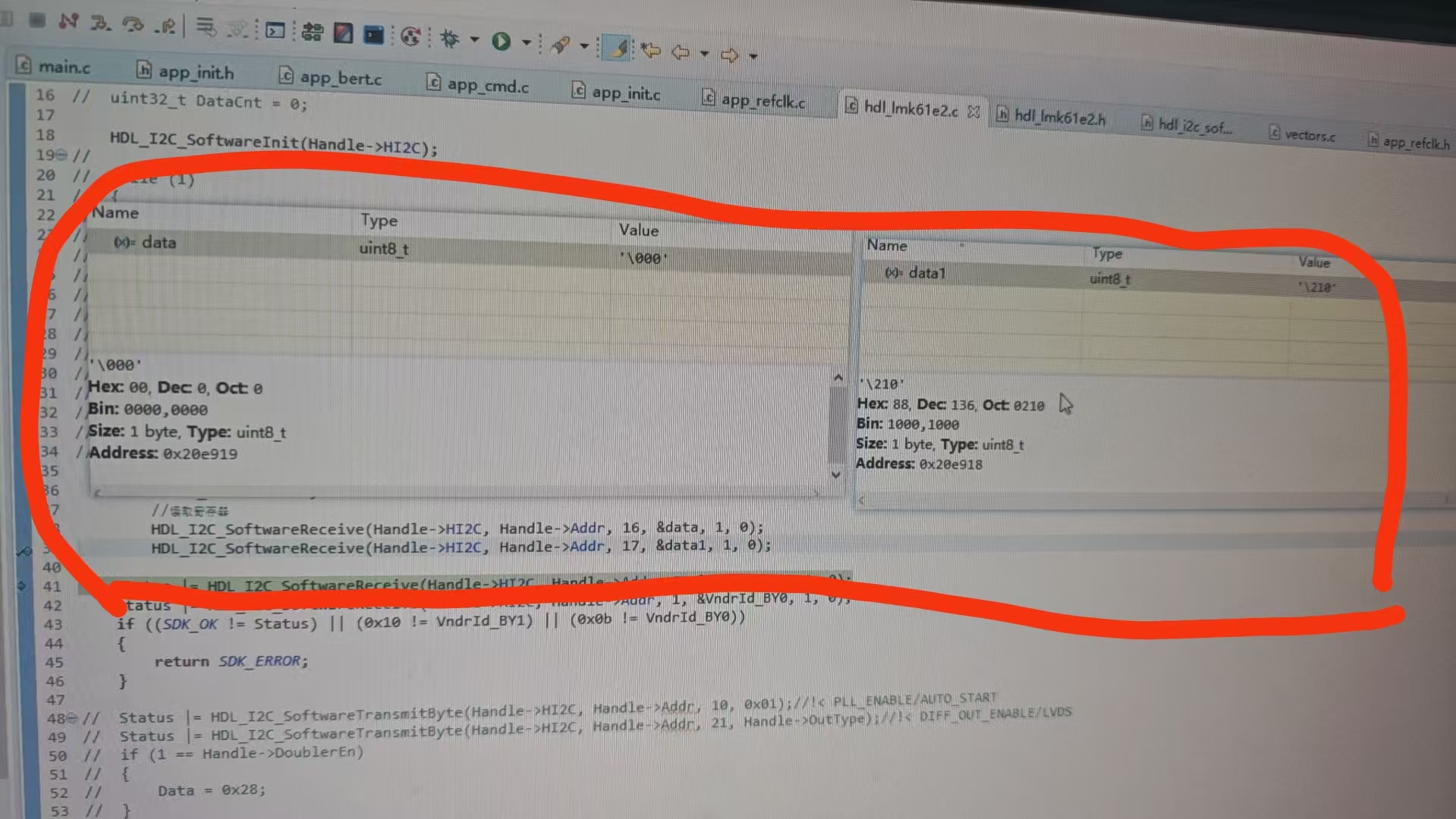Click the horizontal scrollbar in data popup

(x=457, y=493)
